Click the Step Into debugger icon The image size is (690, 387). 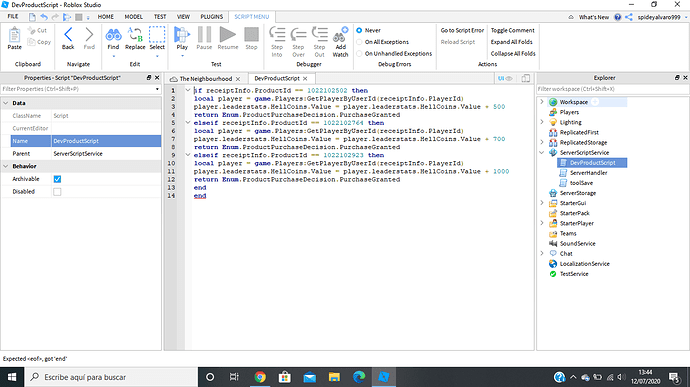pyautogui.click(x=277, y=34)
